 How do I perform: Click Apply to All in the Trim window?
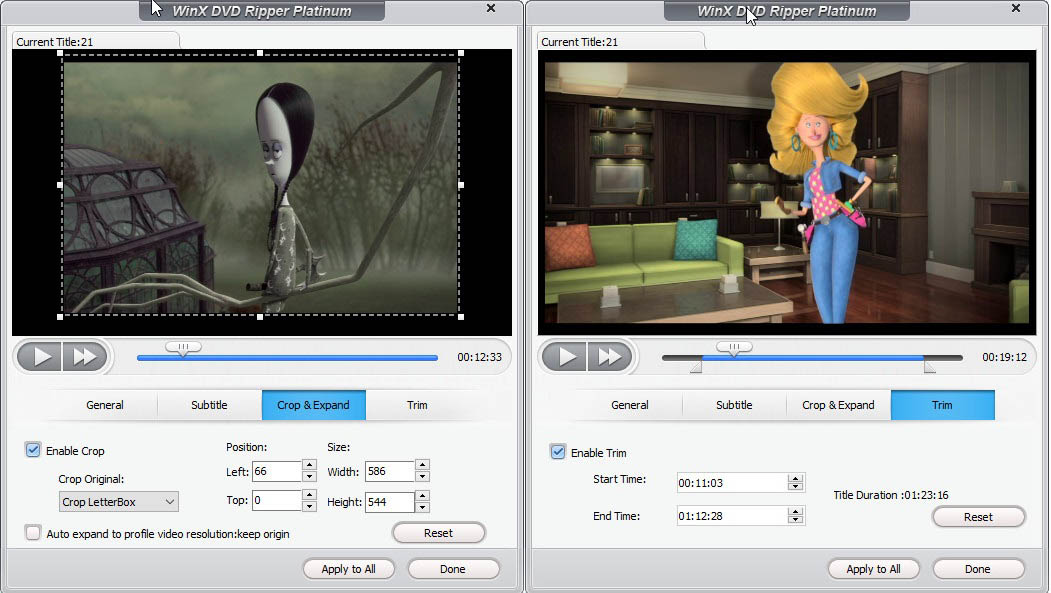coord(873,569)
